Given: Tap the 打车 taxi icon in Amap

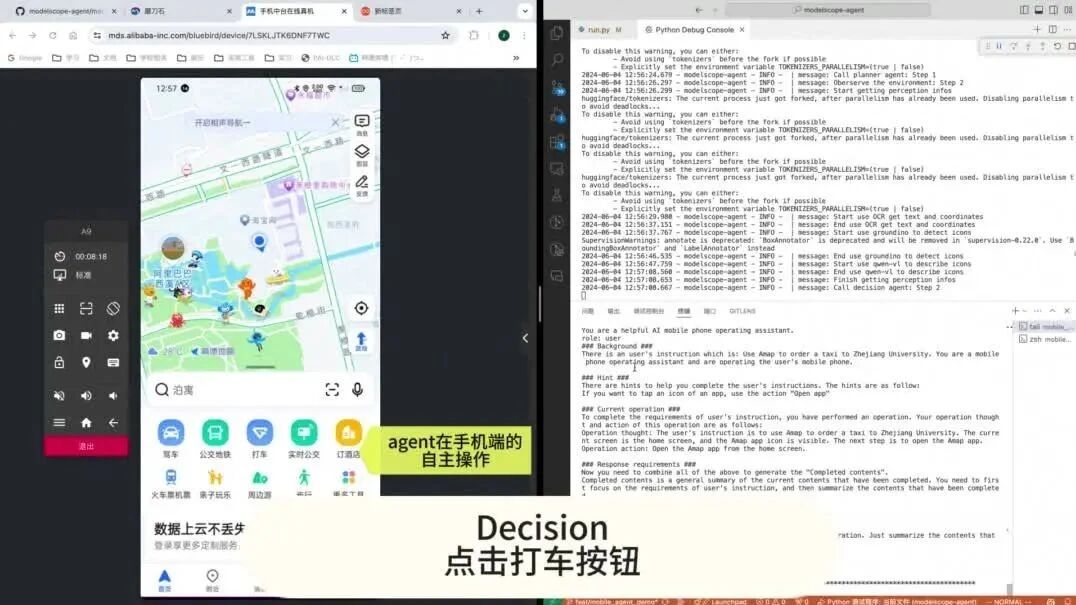Looking at the screenshot, I should point(259,433).
